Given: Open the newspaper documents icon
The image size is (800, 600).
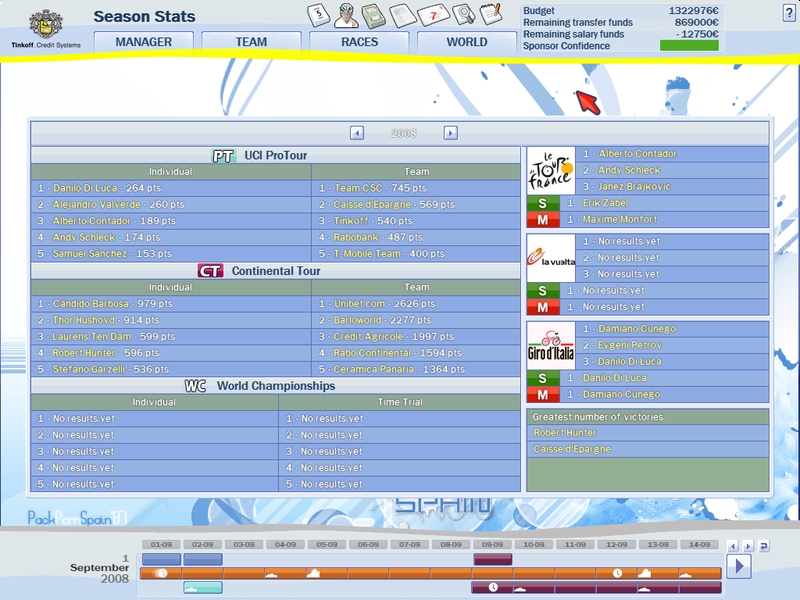Looking at the screenshot, I should (x=403, y=15).
